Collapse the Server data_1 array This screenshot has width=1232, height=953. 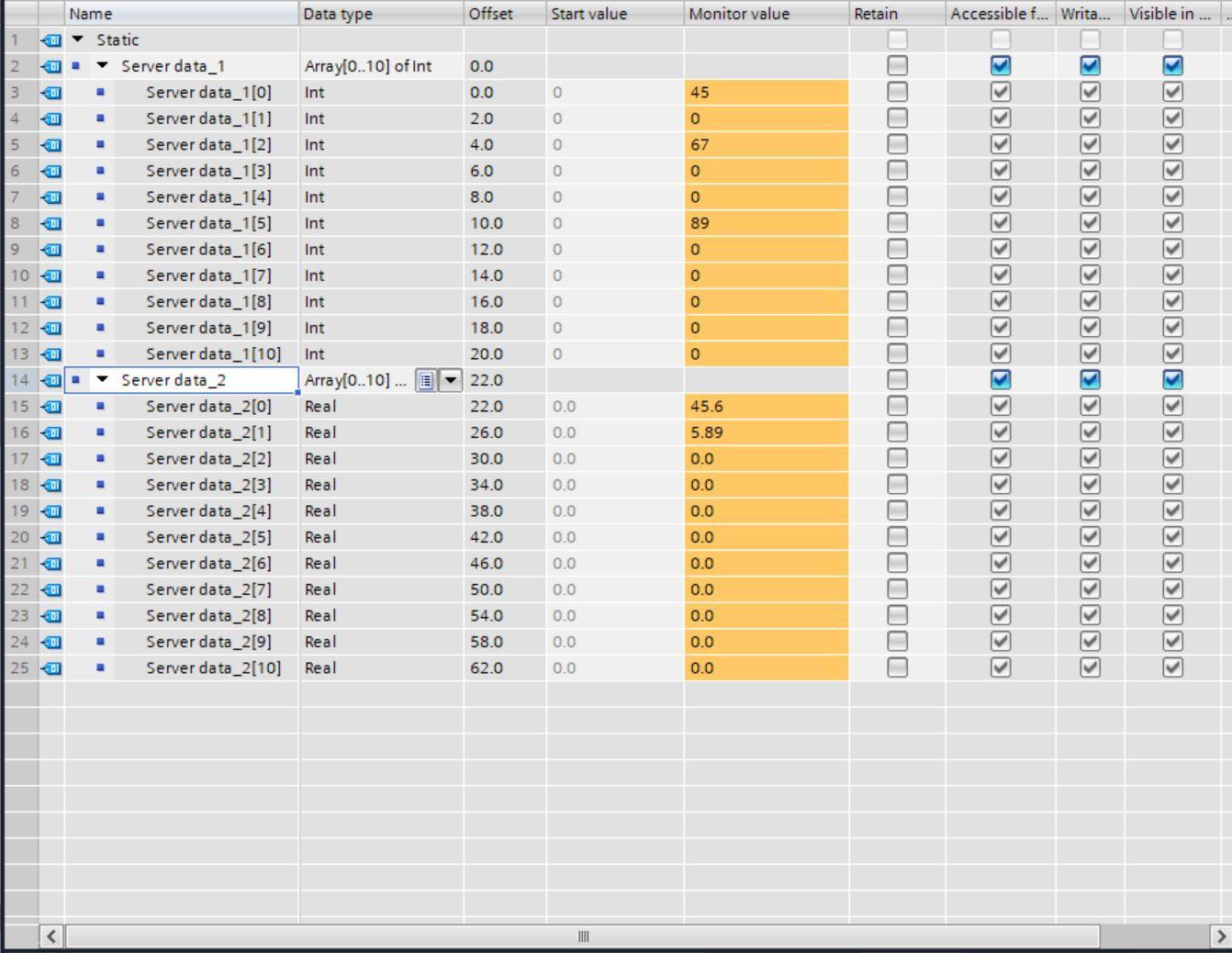point(103,66)
